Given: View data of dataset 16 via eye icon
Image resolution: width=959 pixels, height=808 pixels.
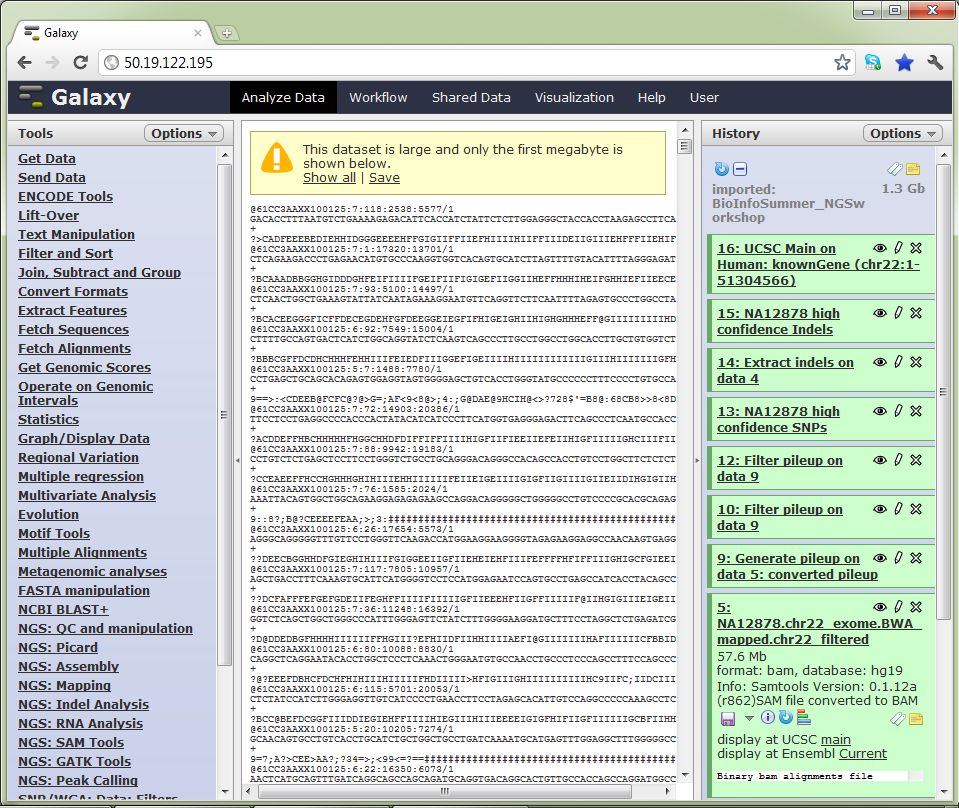Looking at the screenshot, I should pos(880,248).
